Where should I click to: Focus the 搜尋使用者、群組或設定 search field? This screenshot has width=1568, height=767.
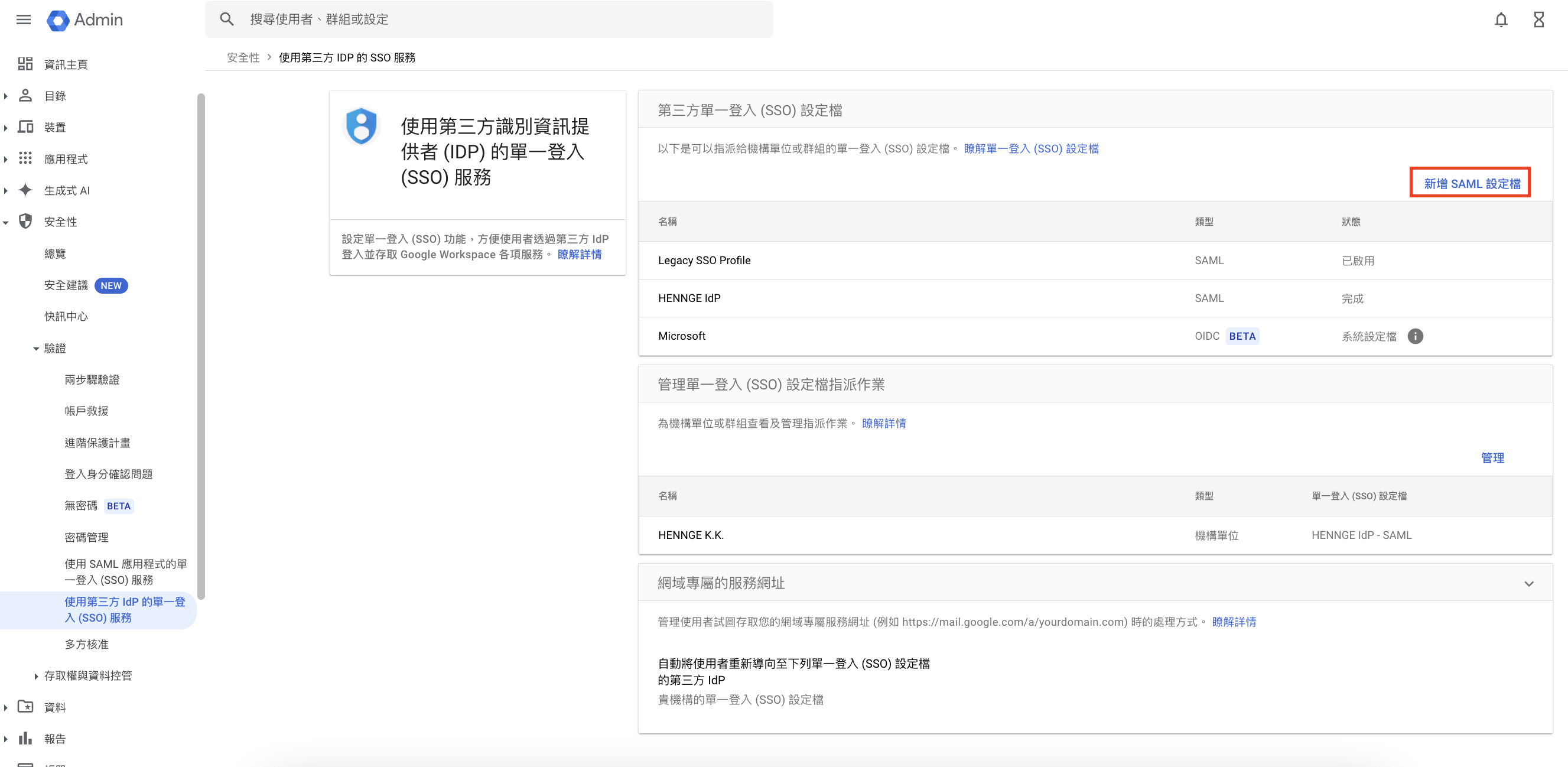coord(489,19)
